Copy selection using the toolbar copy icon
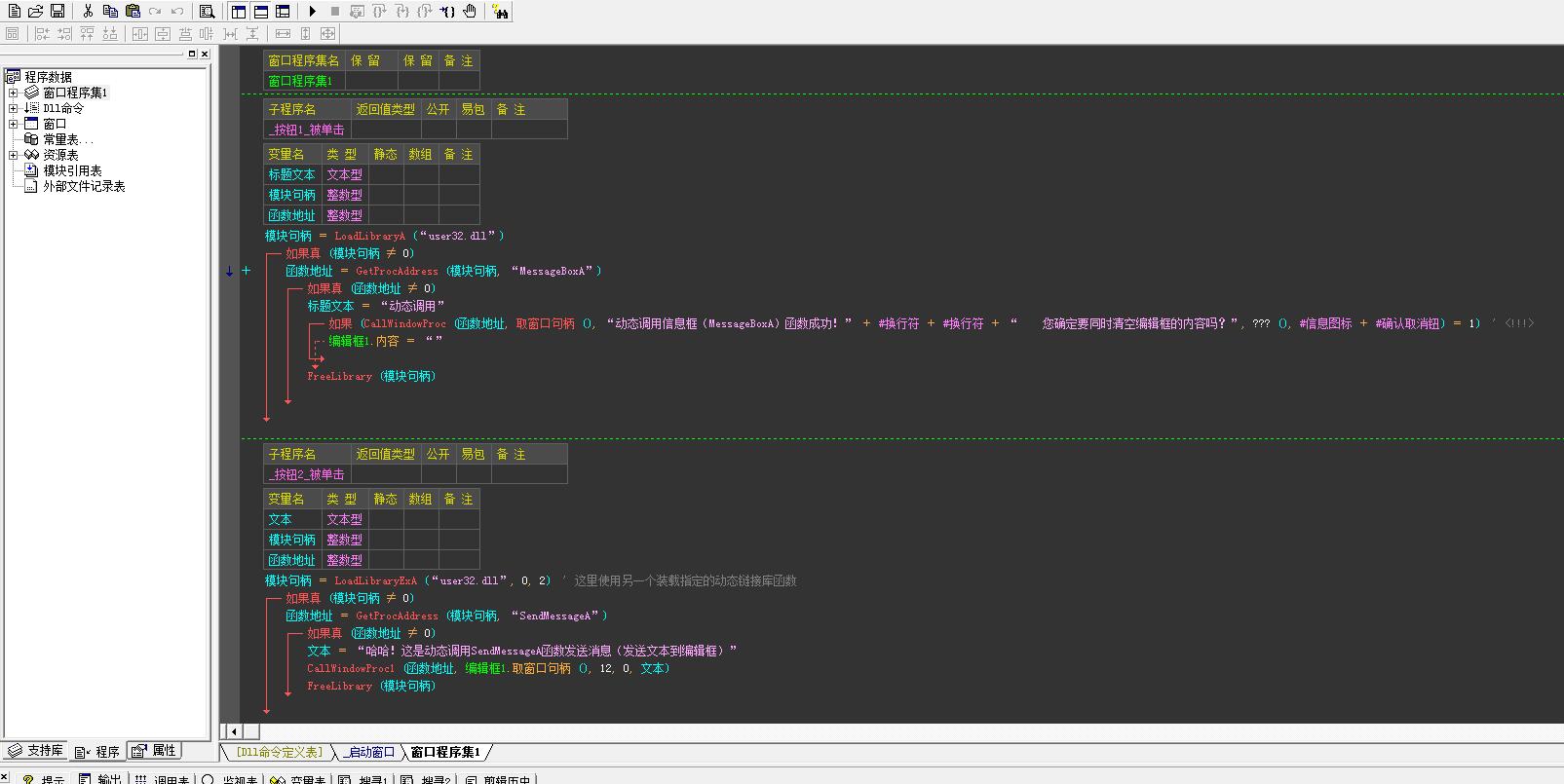1564x784 pixels. 110,11
